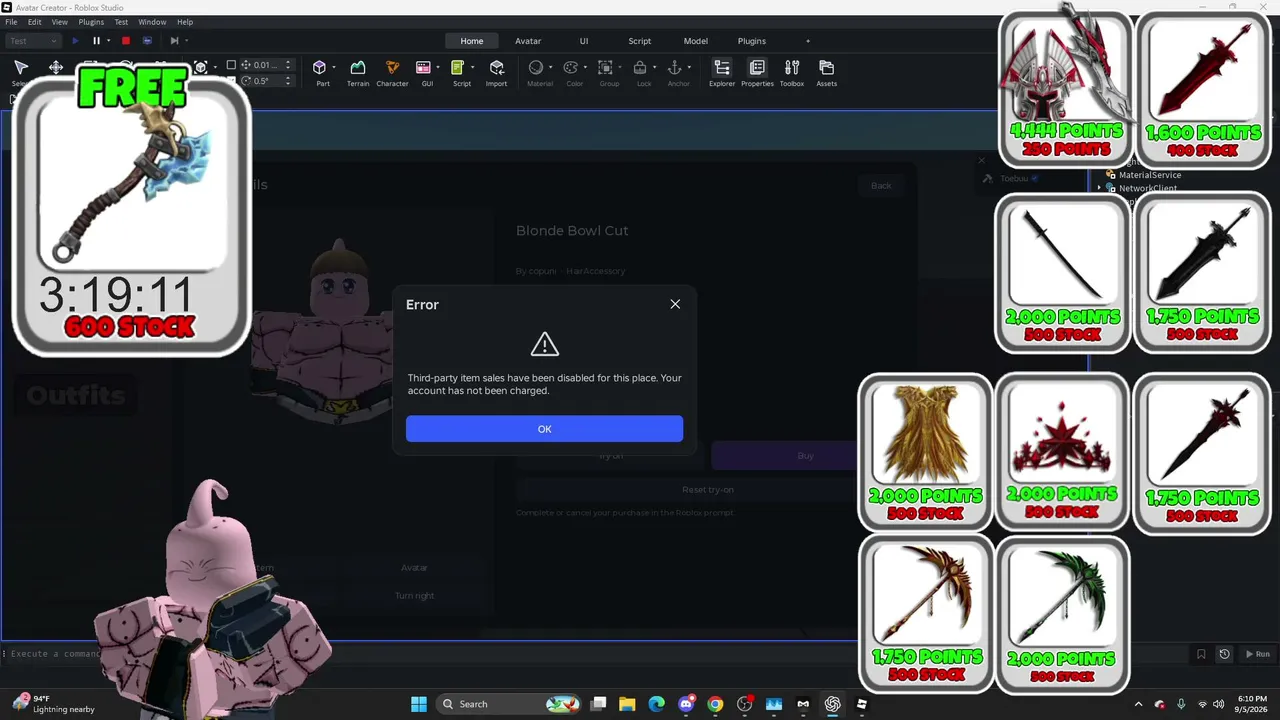Click the Reset try-on button
1280x720 pixels.
click(708, 490)
